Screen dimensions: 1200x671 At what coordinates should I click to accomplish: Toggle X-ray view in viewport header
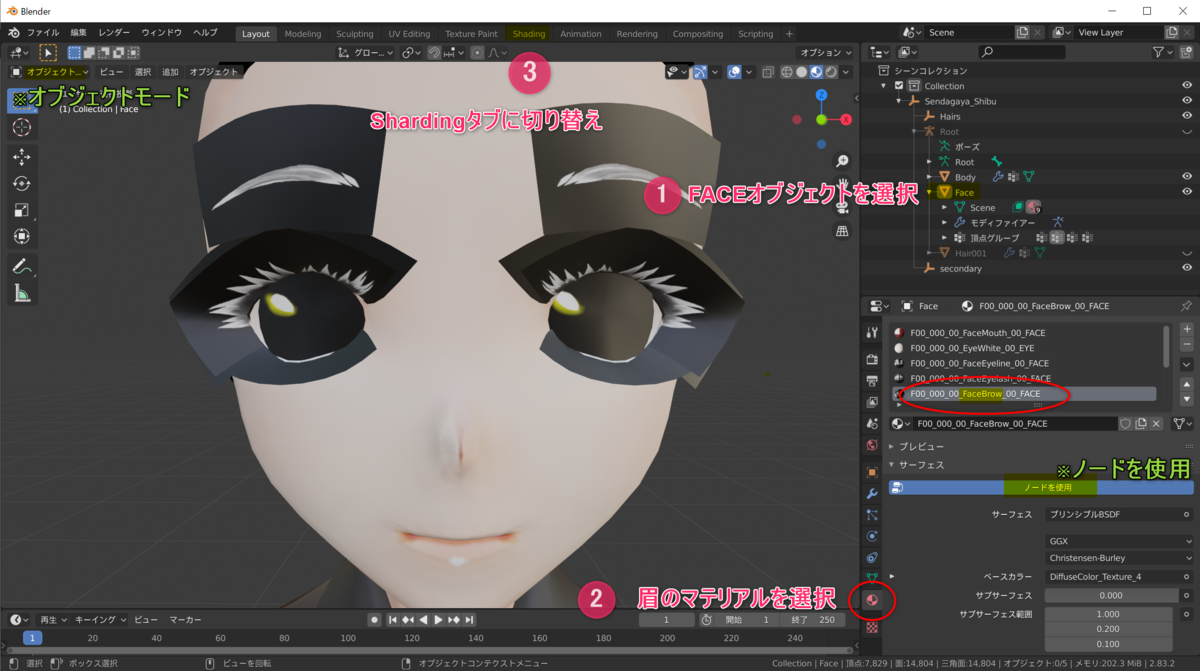(x=767, y=72)
